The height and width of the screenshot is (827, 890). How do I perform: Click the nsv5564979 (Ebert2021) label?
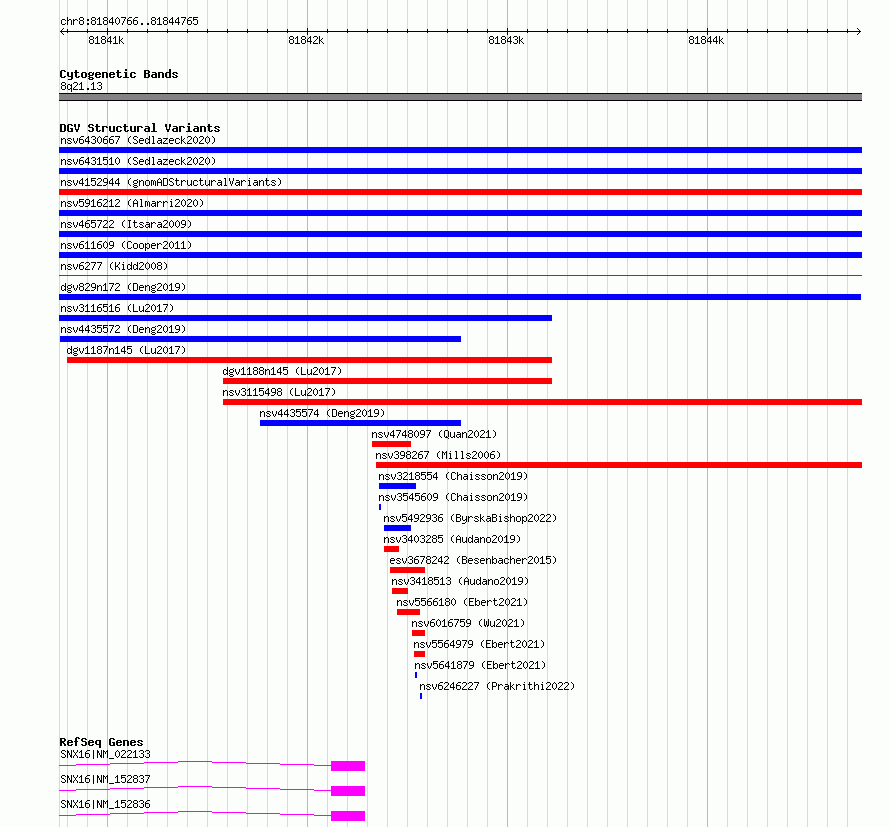[479, 644]
